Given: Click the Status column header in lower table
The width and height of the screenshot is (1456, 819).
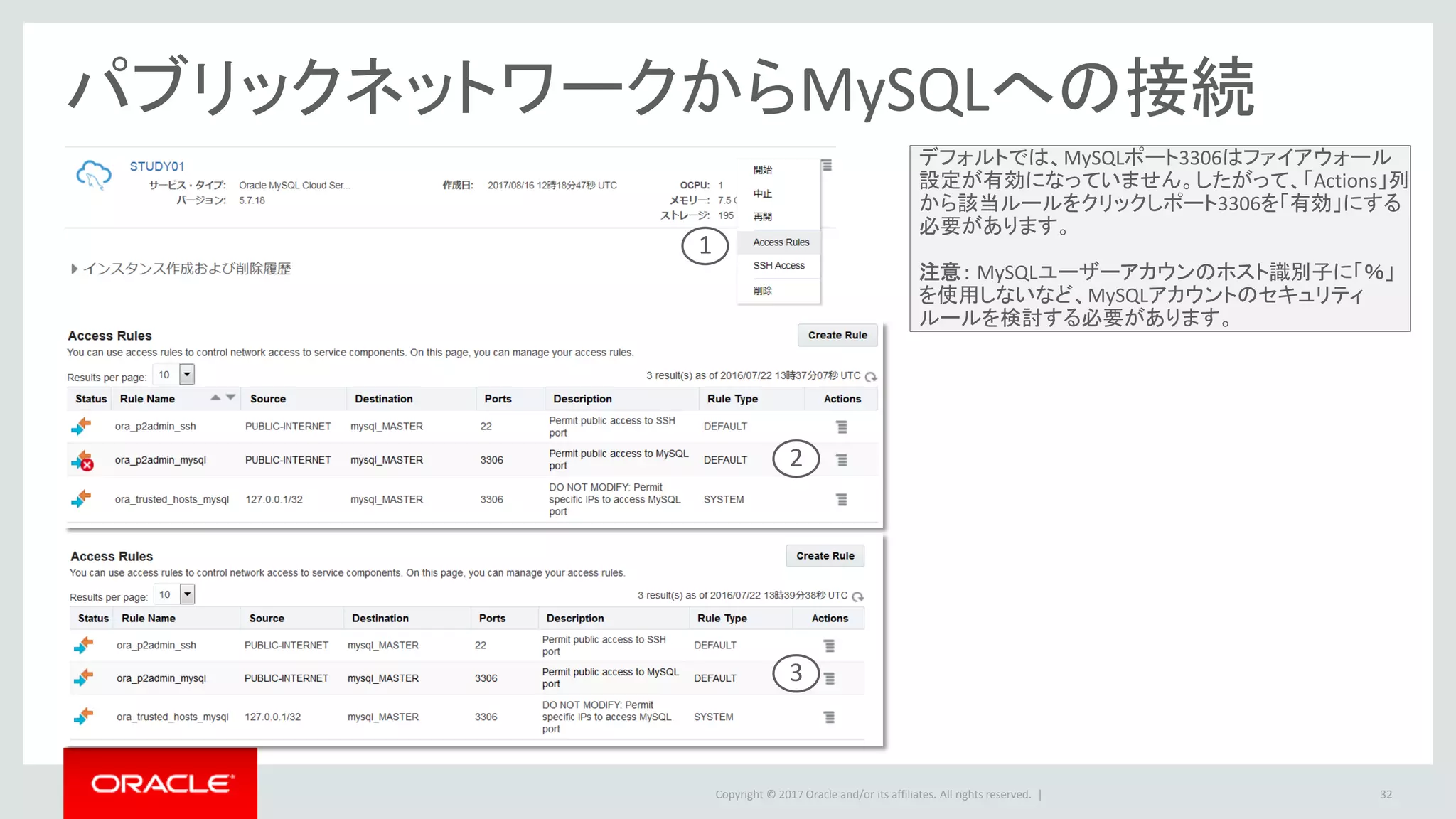Looking at the screenshot, I should pos(93,619).
